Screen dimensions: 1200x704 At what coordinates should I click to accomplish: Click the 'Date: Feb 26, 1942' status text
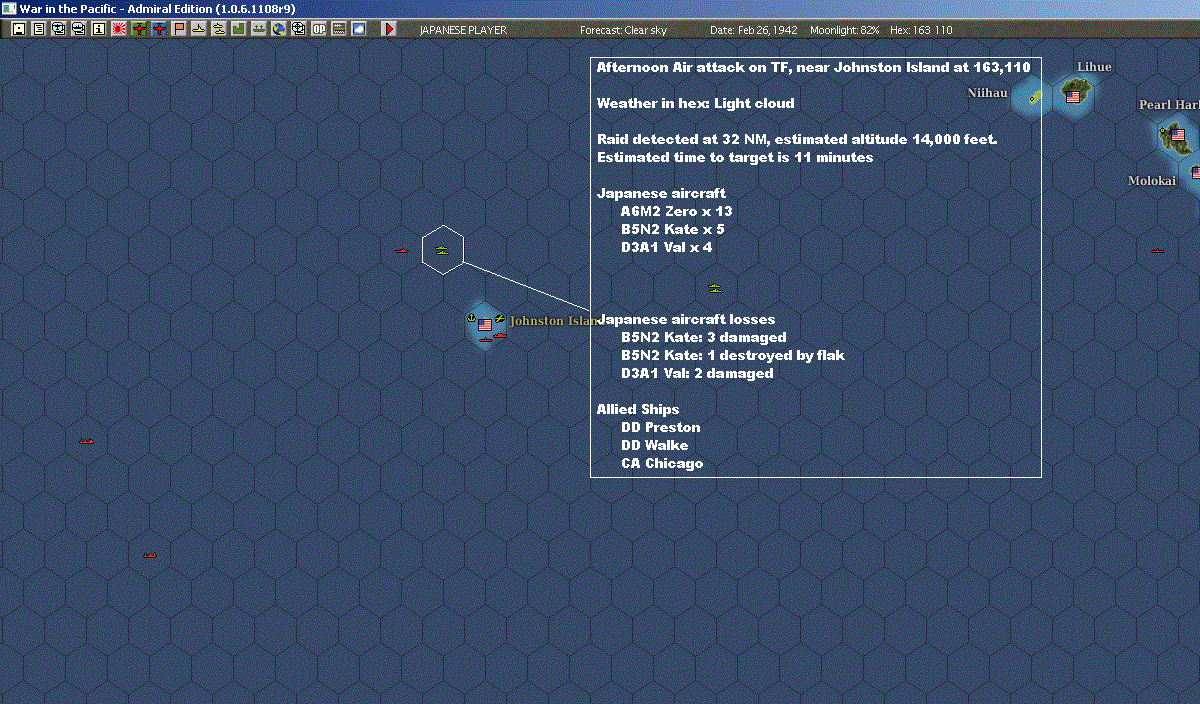point(754,30)
